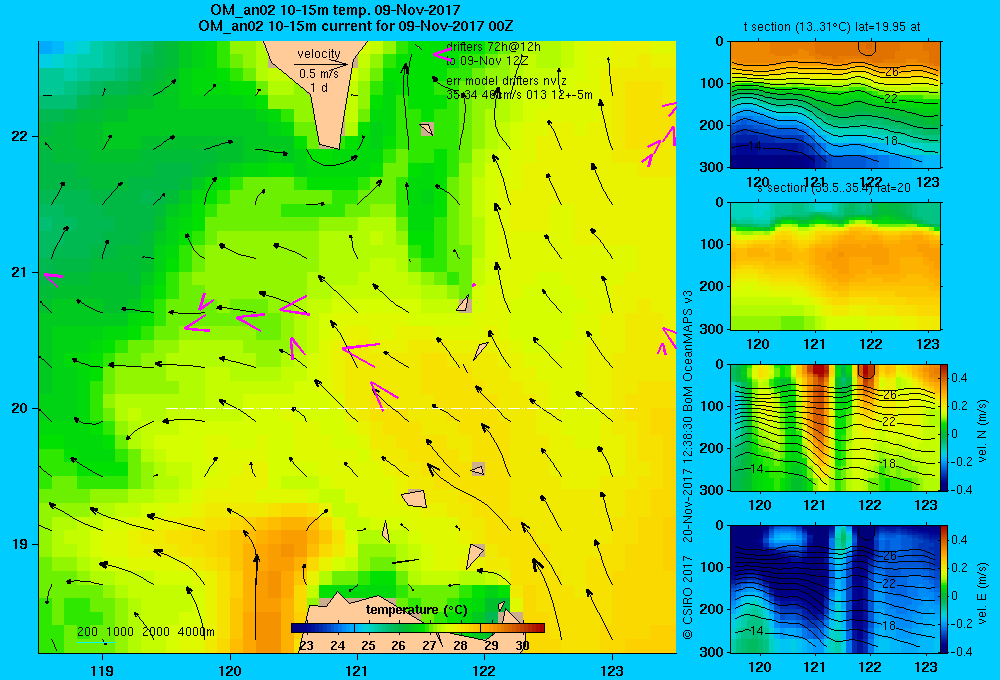Click the 'to 09-Nov 12Z' legend text

pyautogui.click(x=487, y=61)
